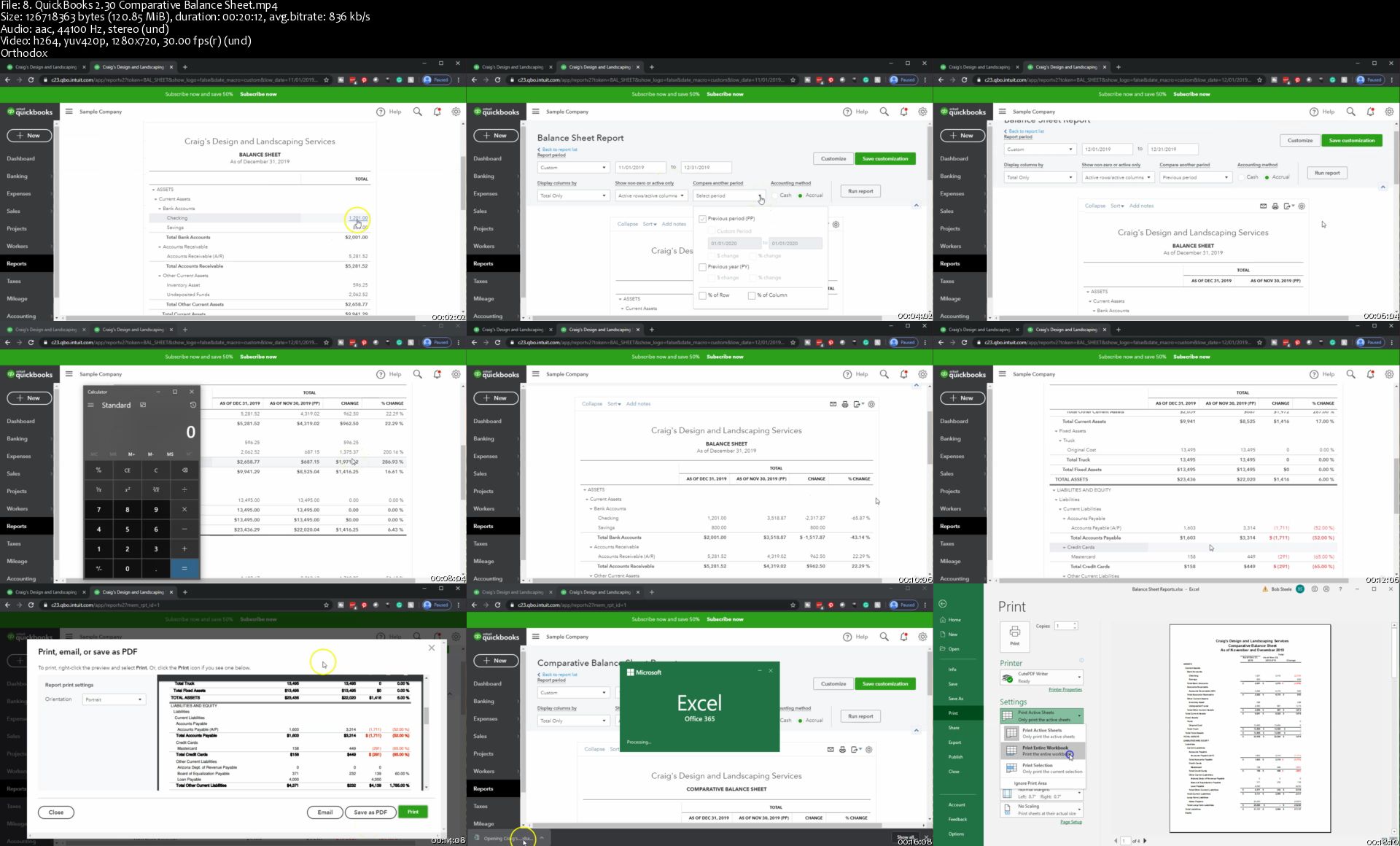Select Accrual radio in 00:04:02 frame
Screen dimensions: 1400x846
(801, 195)
